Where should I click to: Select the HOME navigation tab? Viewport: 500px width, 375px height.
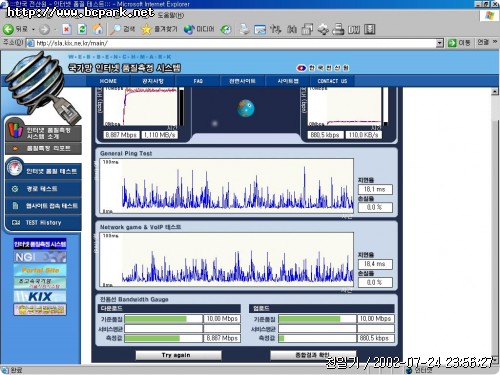108,81
